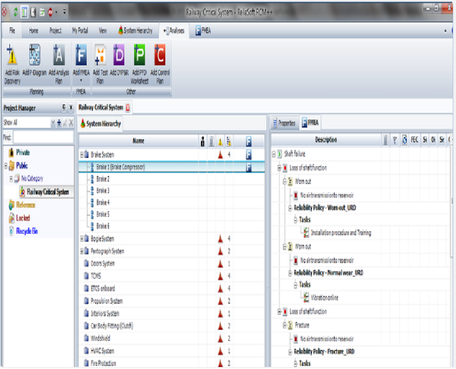Pin the Project Manager panel
The height and width of the screenshot is (369, 456).
[64, 107]
